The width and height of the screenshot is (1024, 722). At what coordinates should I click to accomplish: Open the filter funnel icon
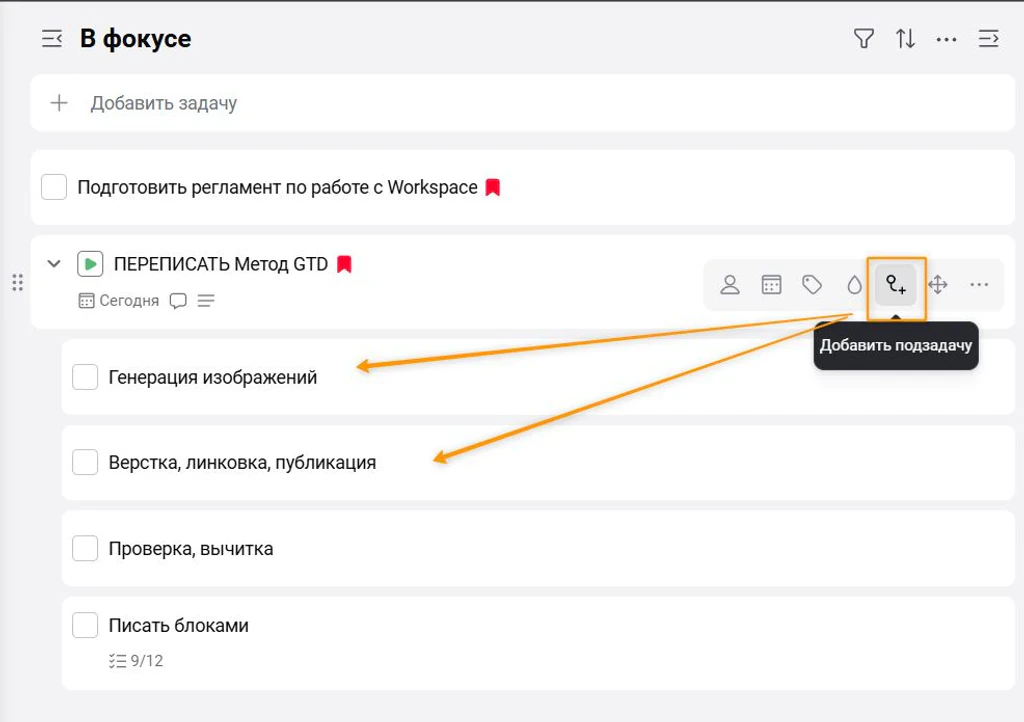[863, 39]
